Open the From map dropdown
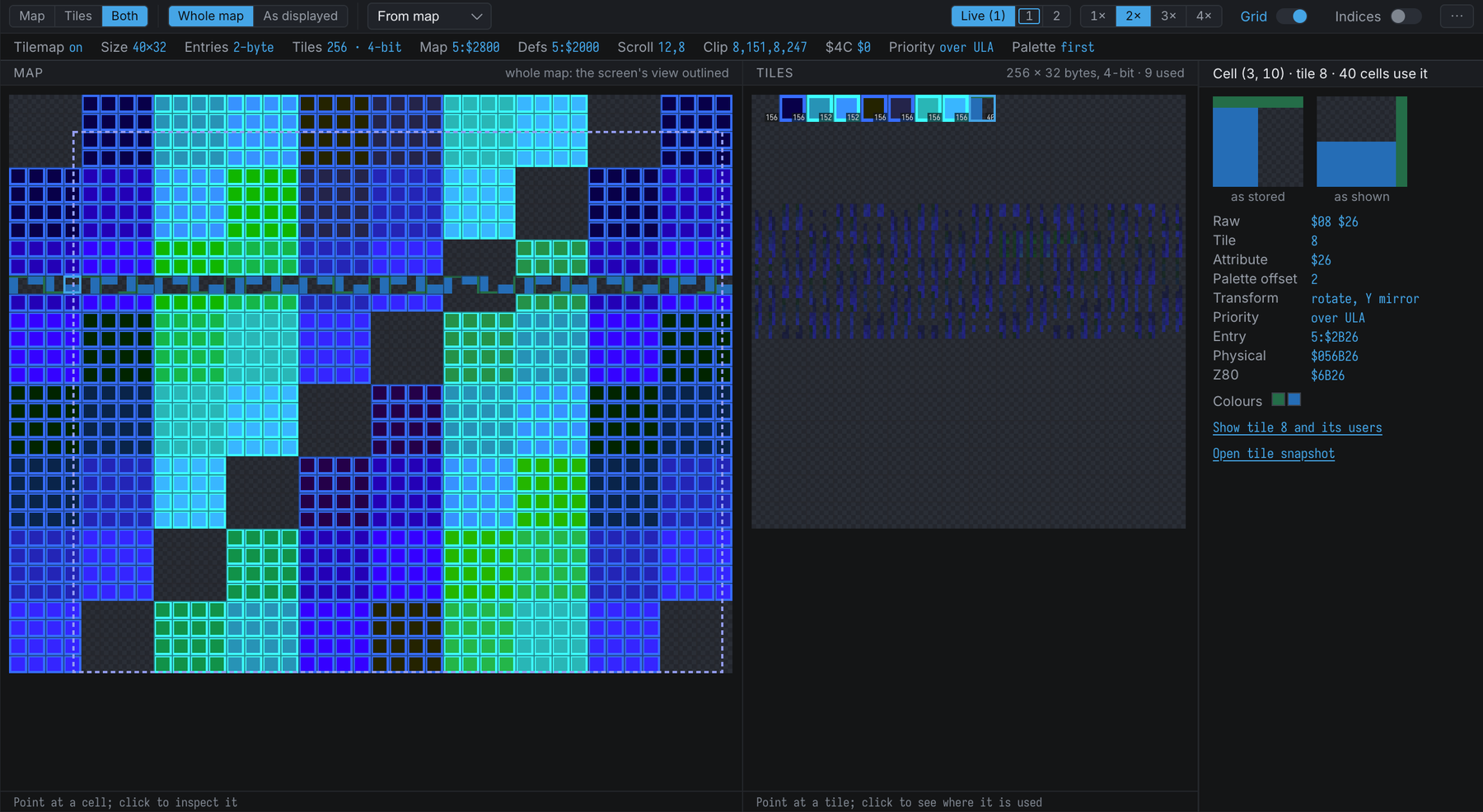The height and width of the screenshot is (812, 1483). point(429,16)
